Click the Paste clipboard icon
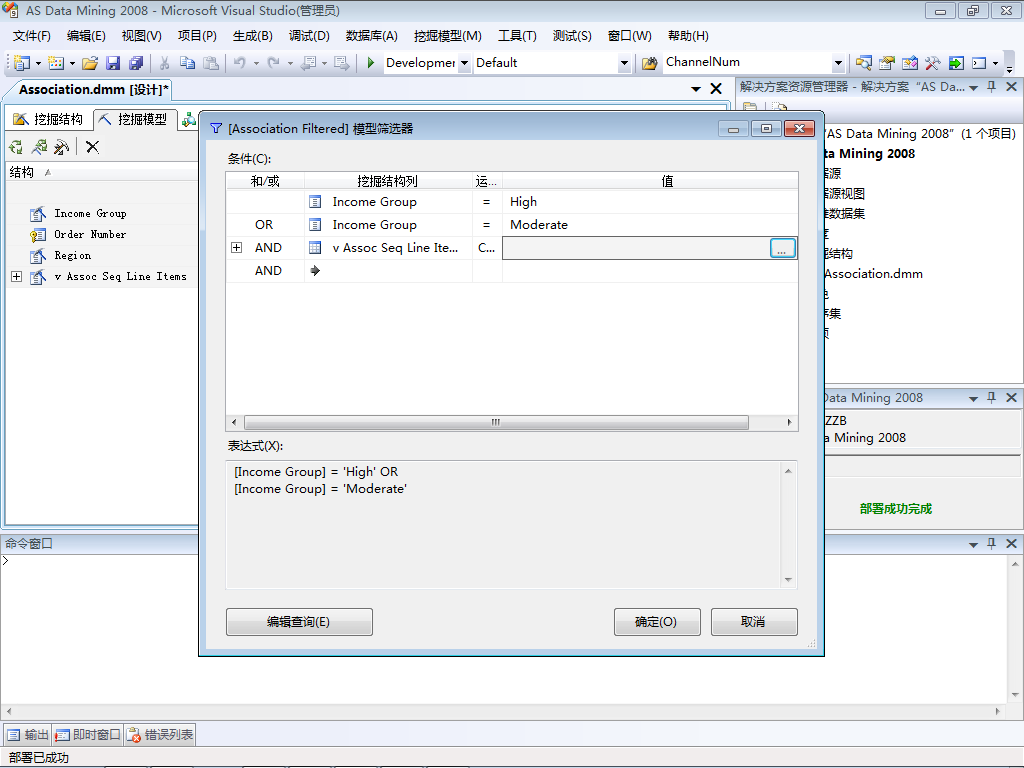This screenshot has width=1024, height=768. pos(210,63)
